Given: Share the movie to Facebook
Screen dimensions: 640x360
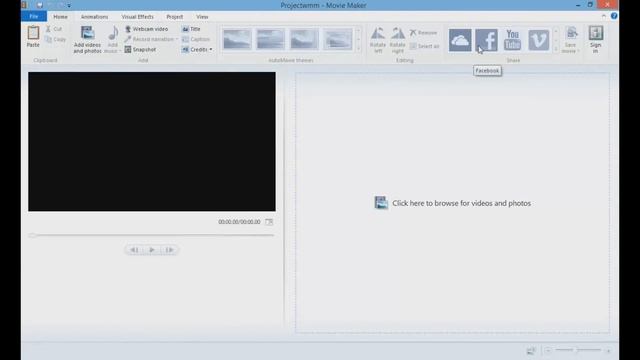Looking at the screenshot, I should pos(486,40).
